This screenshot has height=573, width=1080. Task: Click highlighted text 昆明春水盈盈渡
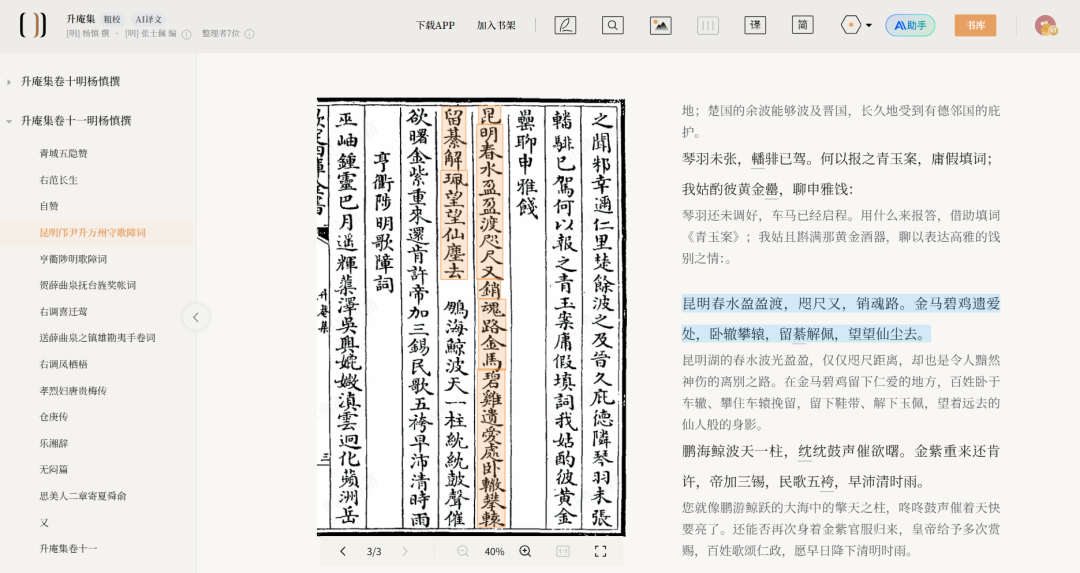(x=733, y=304)
